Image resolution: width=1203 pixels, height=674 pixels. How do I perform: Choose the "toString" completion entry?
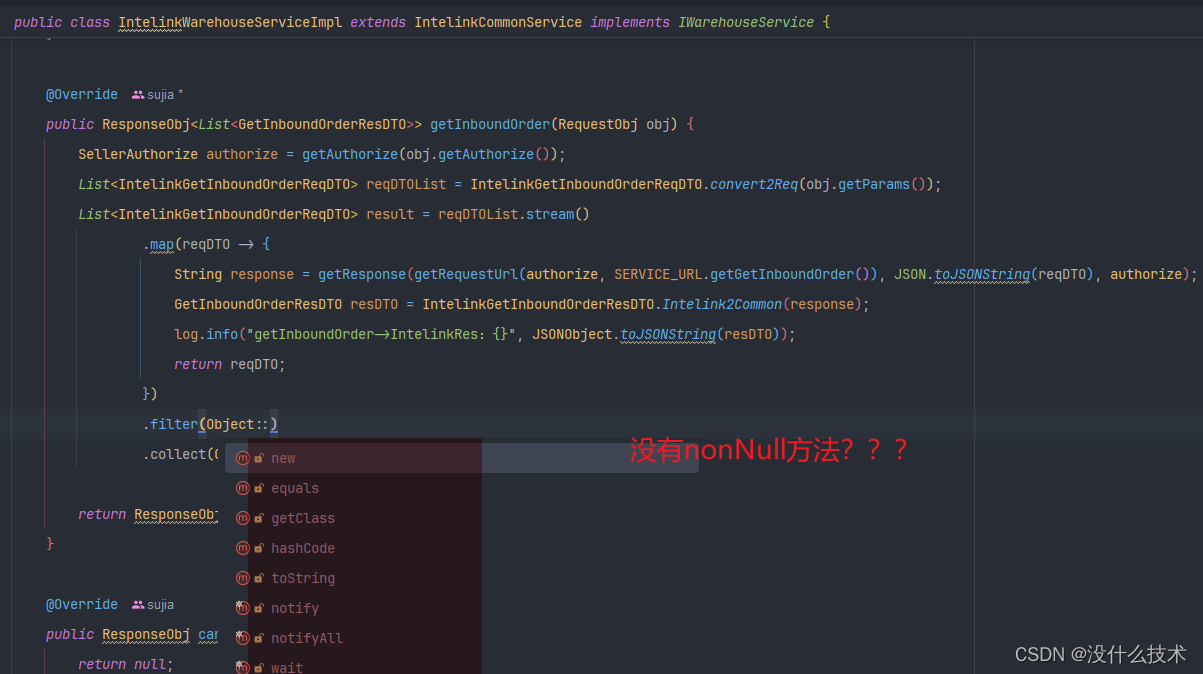click(303, 578)
